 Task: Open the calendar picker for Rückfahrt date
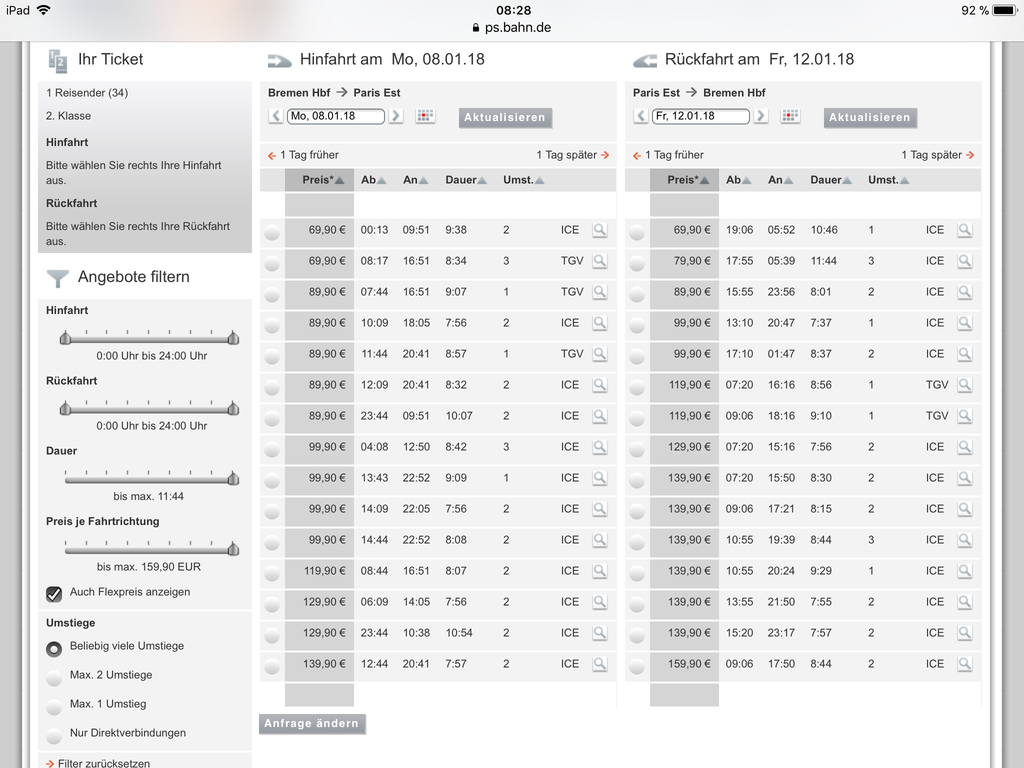coord(790,116)
